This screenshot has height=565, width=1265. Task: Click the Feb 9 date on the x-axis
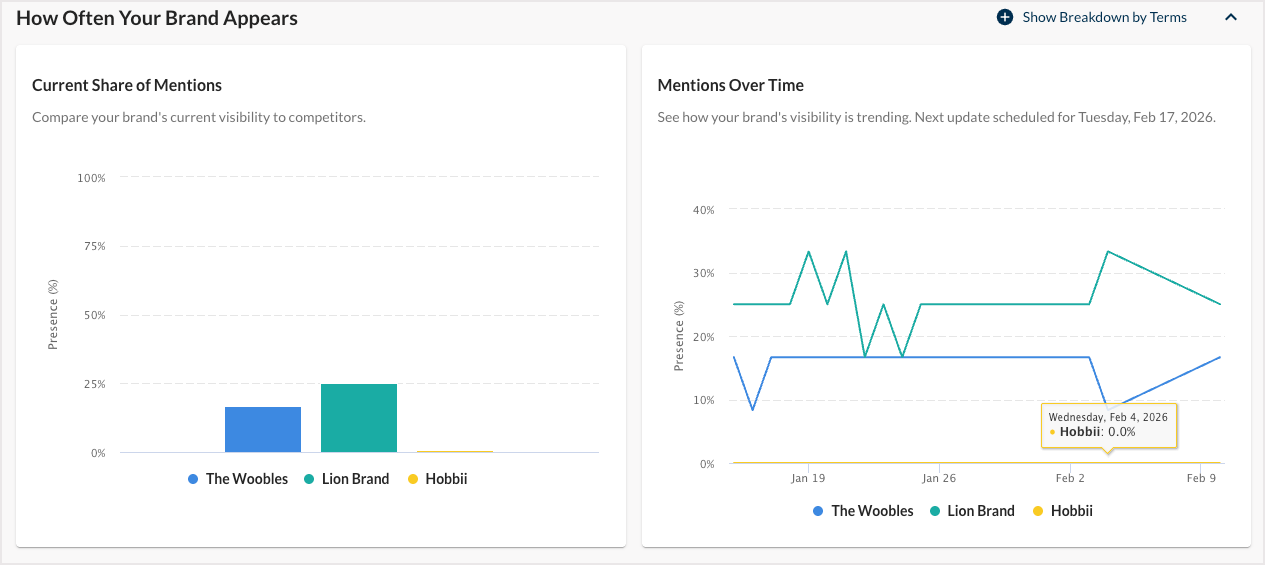tap(1201, 479)
